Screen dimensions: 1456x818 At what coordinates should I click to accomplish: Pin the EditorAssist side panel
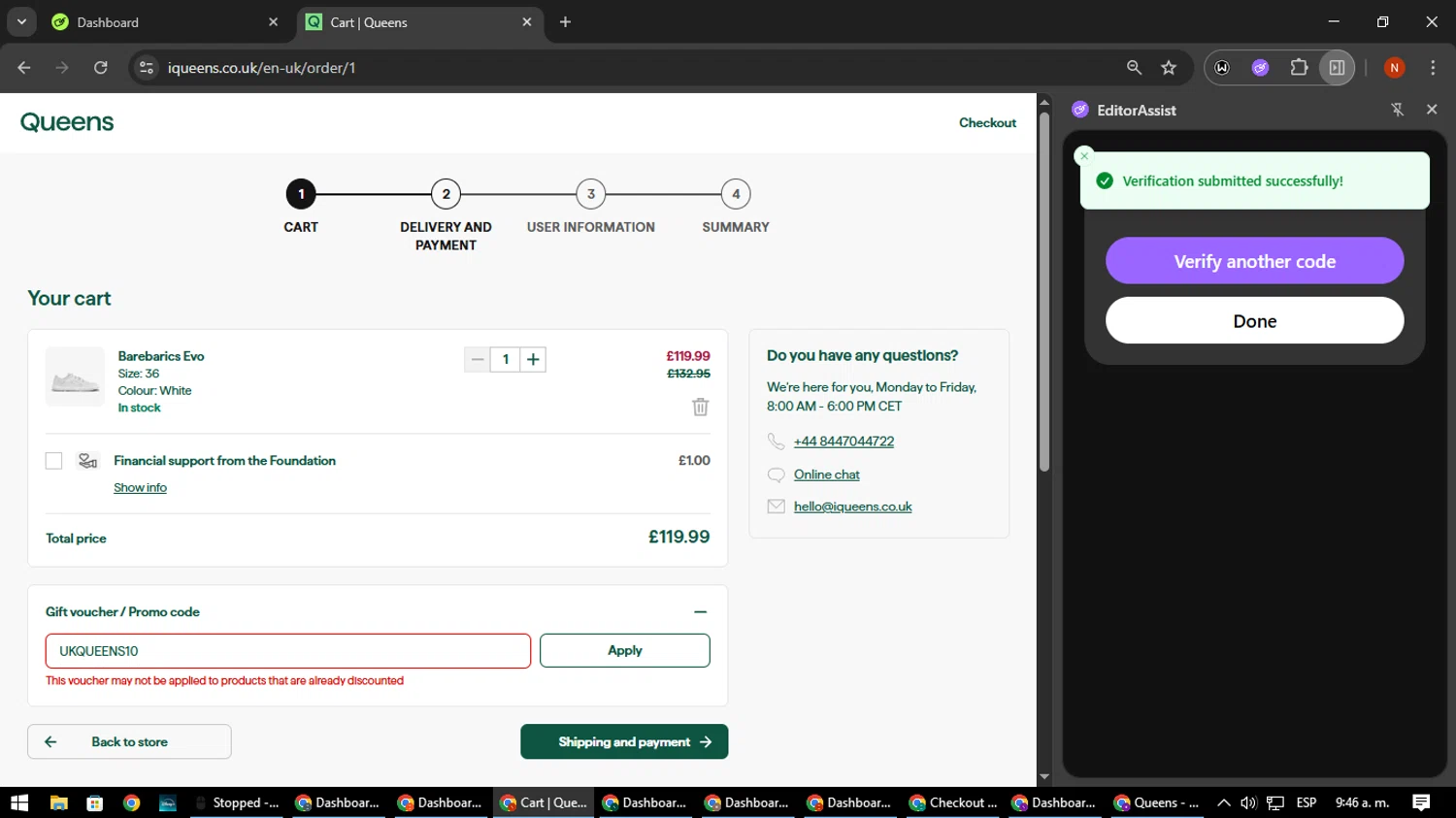pyautogui.click(x=1398, y=110)
